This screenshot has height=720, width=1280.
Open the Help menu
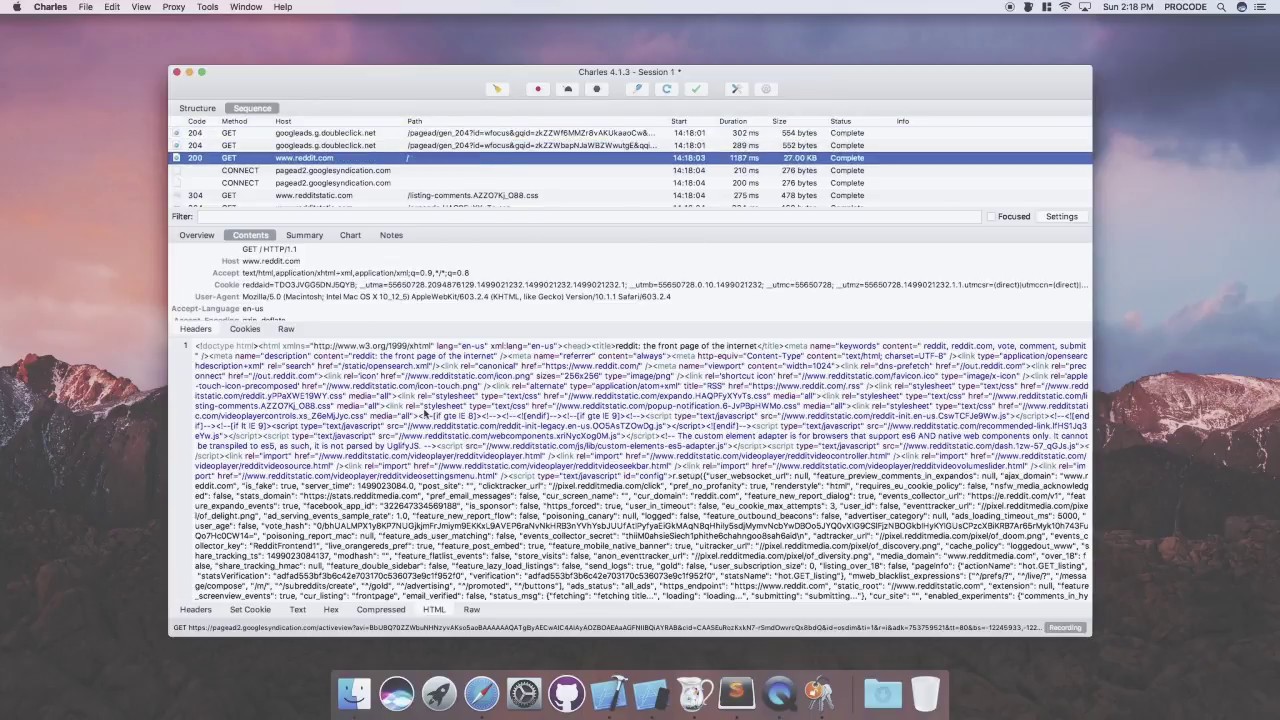pyautogui.click(x=283, y=7)
